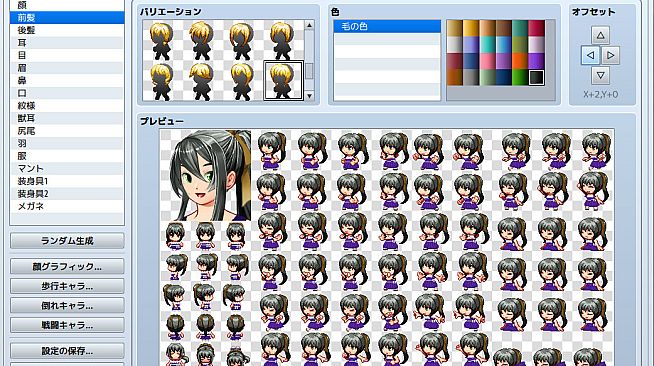Select 服 in the parts list

pos(67,156)
